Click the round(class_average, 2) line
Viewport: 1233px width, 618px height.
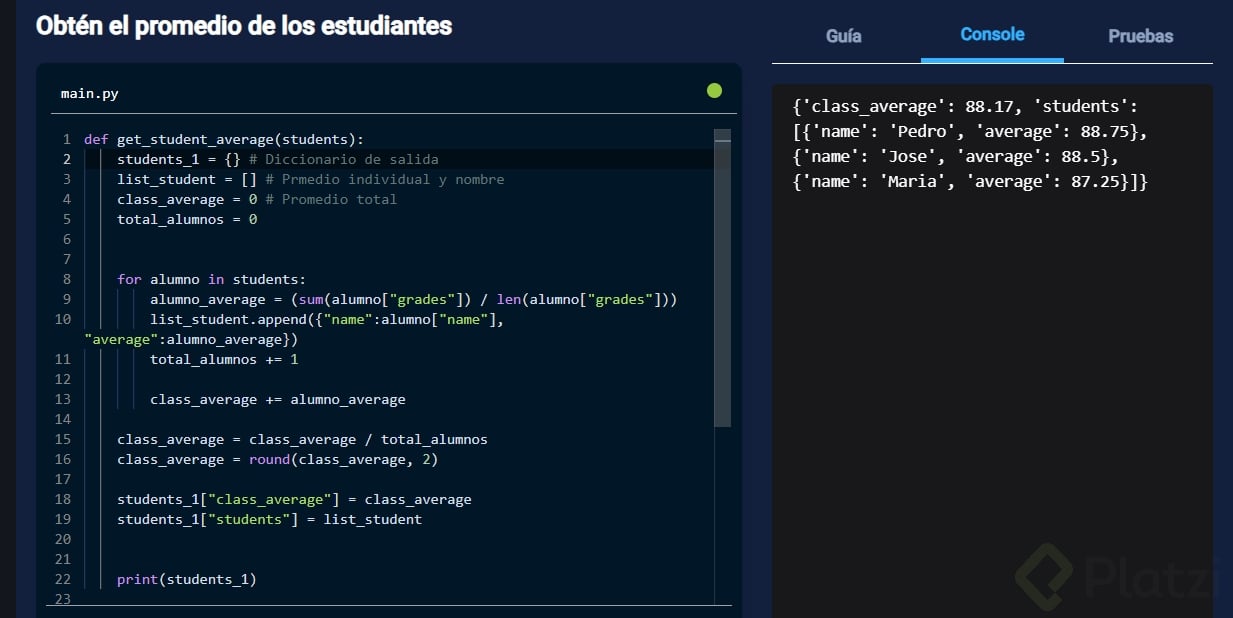[277, 459]
